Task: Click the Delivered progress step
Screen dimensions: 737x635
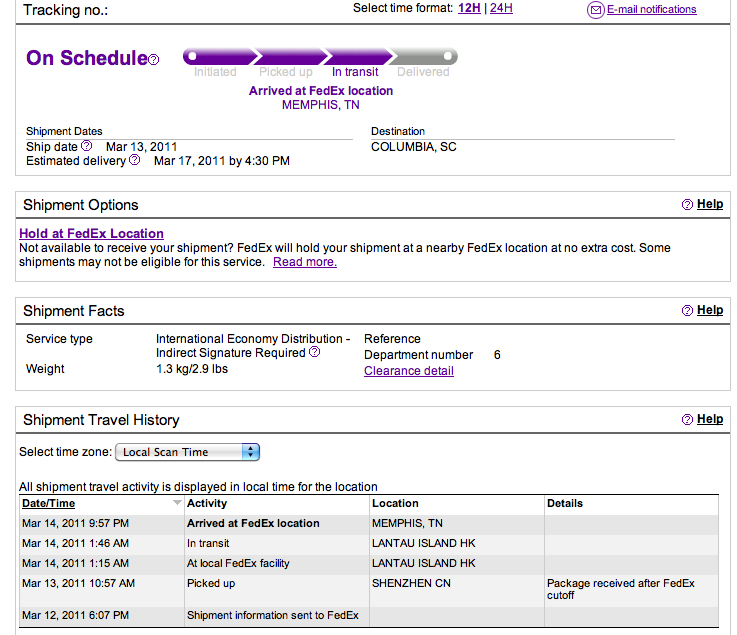Action: coord(423,72)
